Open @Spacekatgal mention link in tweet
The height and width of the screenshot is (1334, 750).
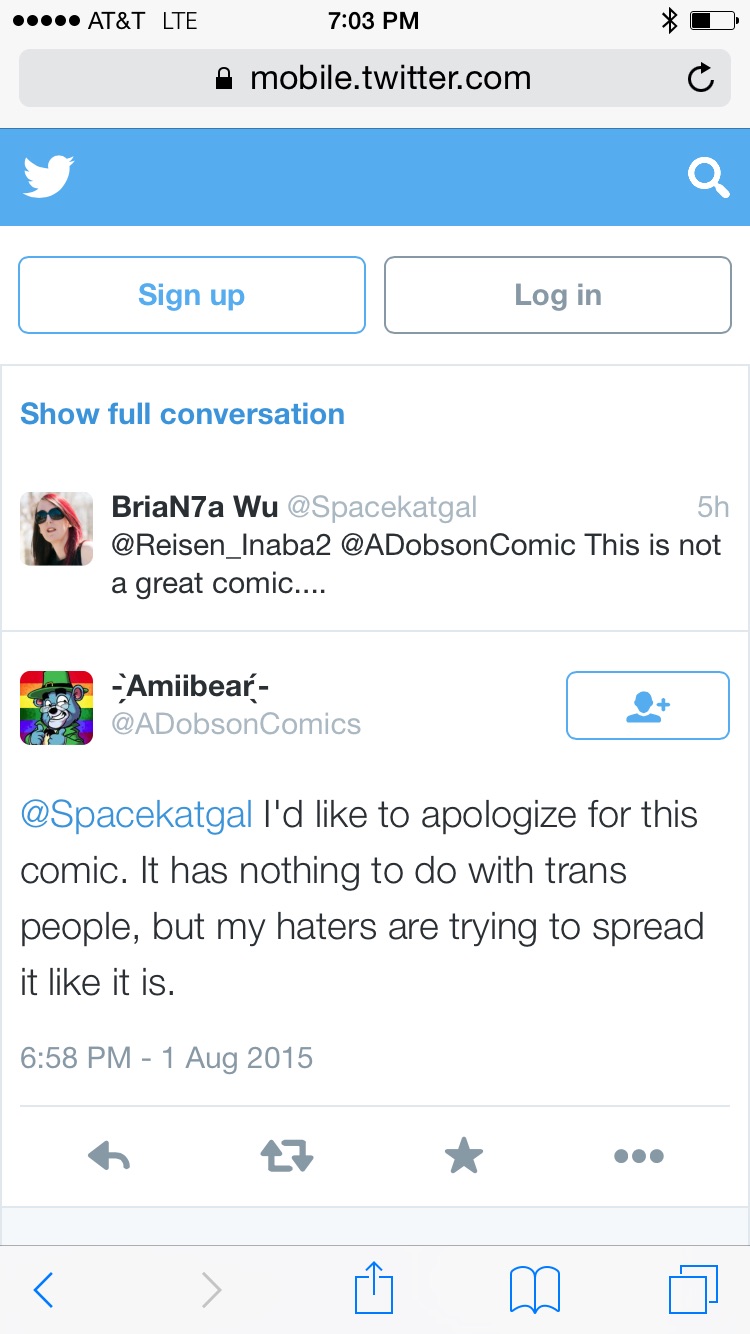(x=137, y=815)
